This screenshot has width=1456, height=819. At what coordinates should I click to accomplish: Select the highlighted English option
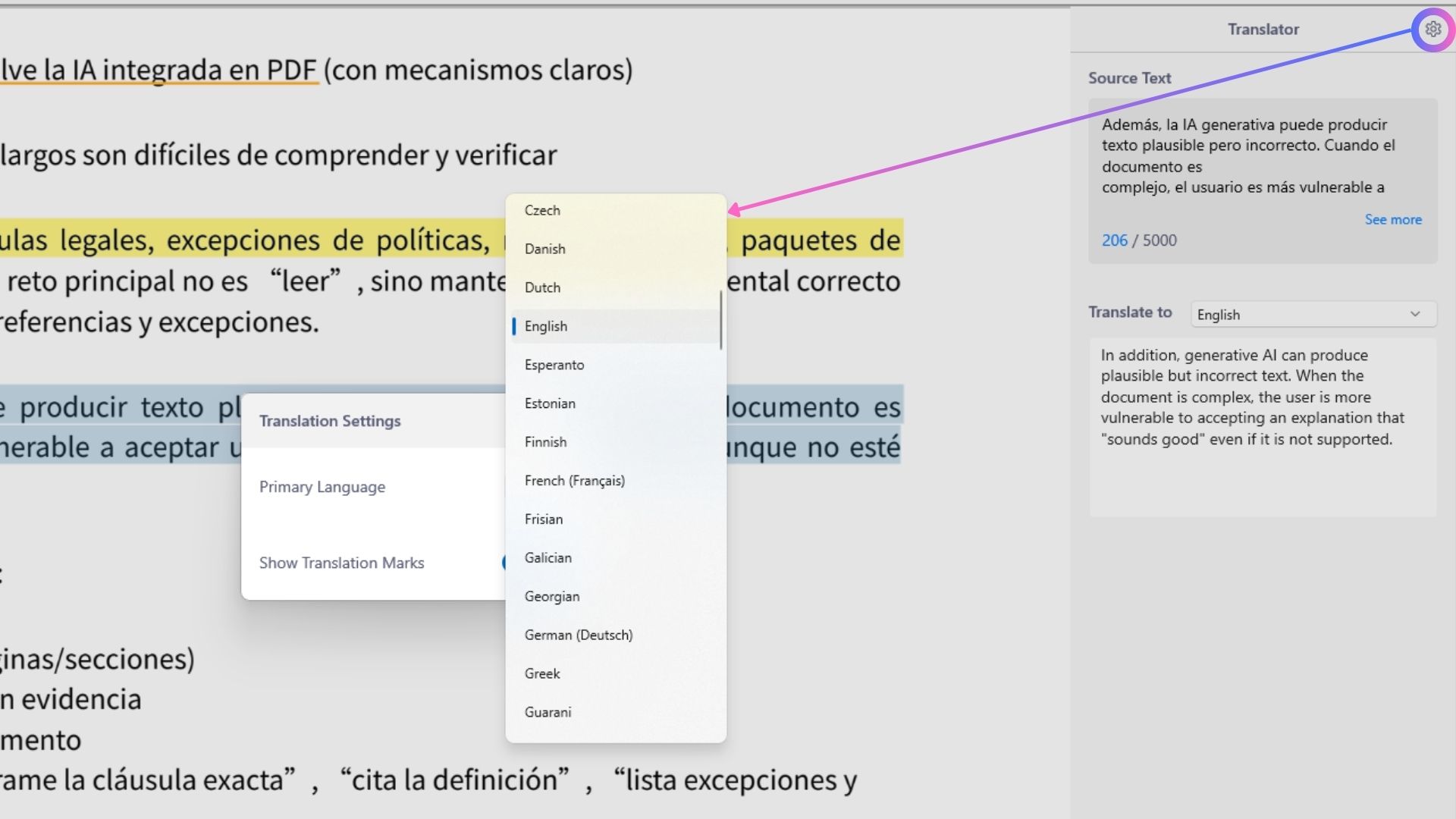616,327
